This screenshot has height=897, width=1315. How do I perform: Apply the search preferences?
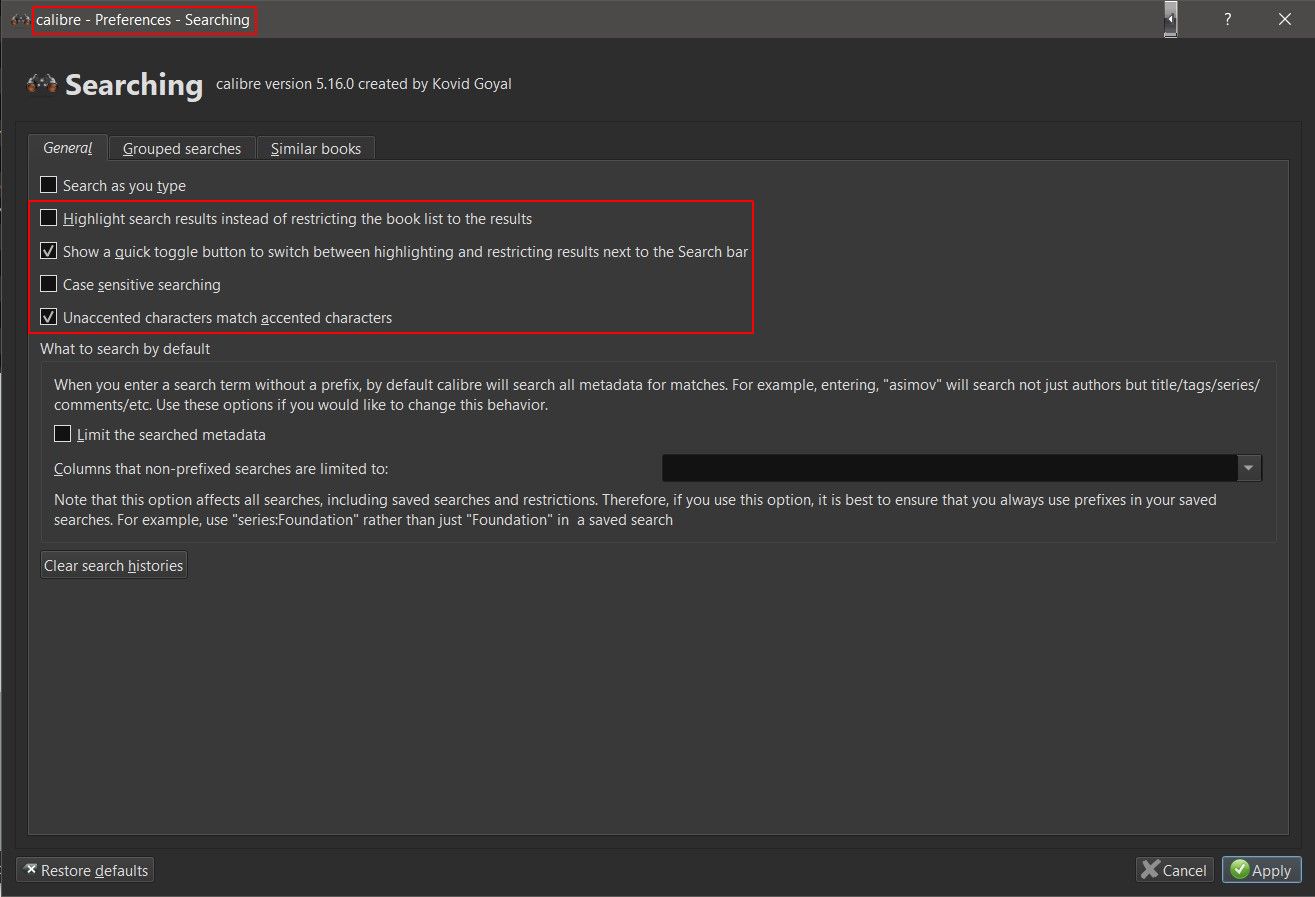(1262, 870)
